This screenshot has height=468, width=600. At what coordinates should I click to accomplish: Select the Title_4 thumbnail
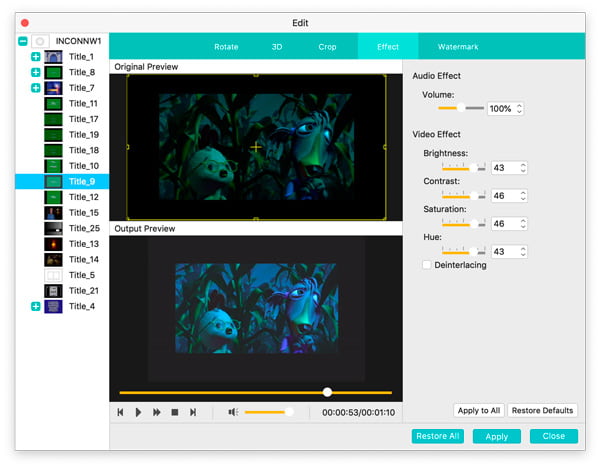(x=53, y=307)
